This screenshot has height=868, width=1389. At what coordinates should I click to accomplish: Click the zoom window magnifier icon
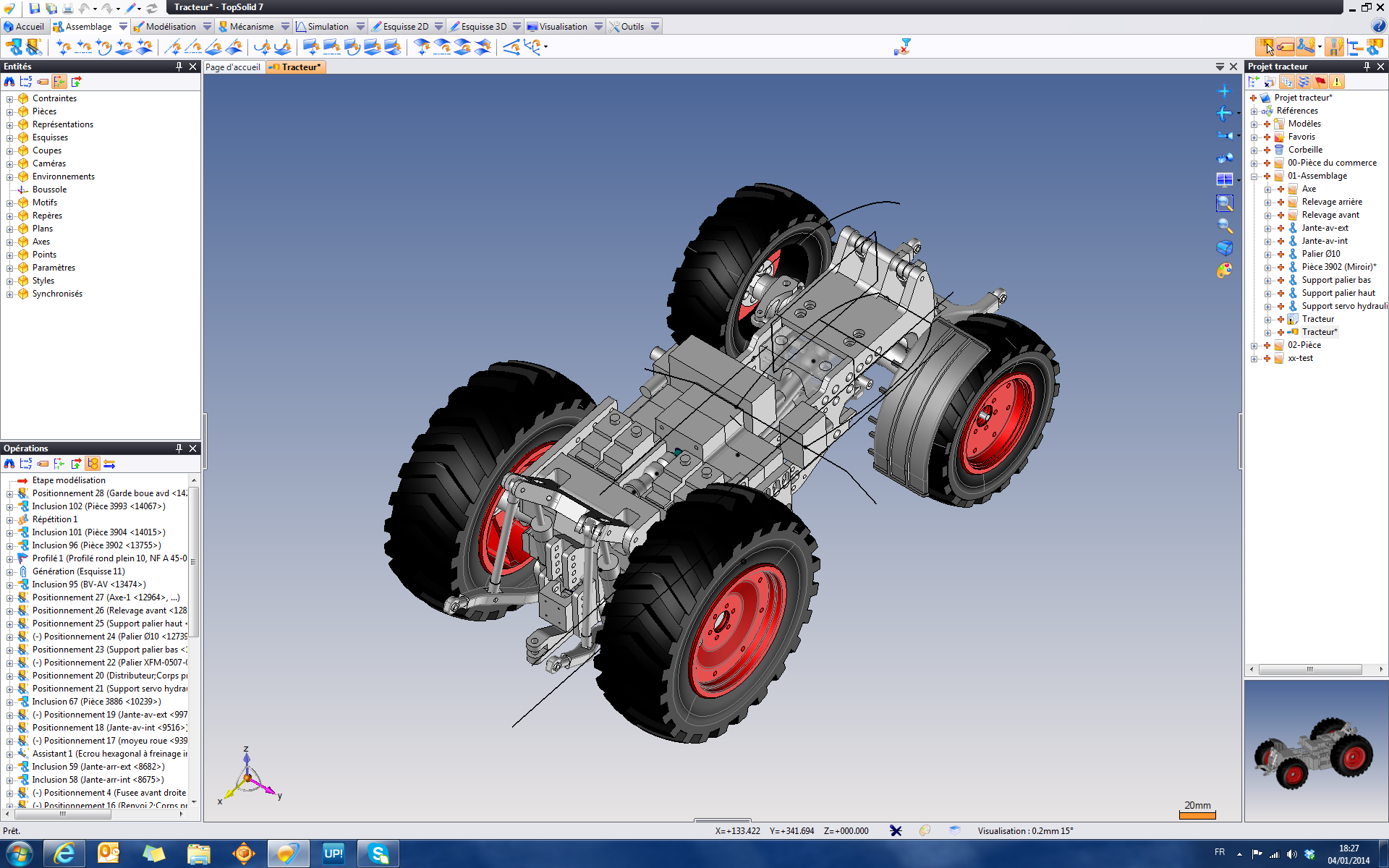click(x=1224, y=203)
